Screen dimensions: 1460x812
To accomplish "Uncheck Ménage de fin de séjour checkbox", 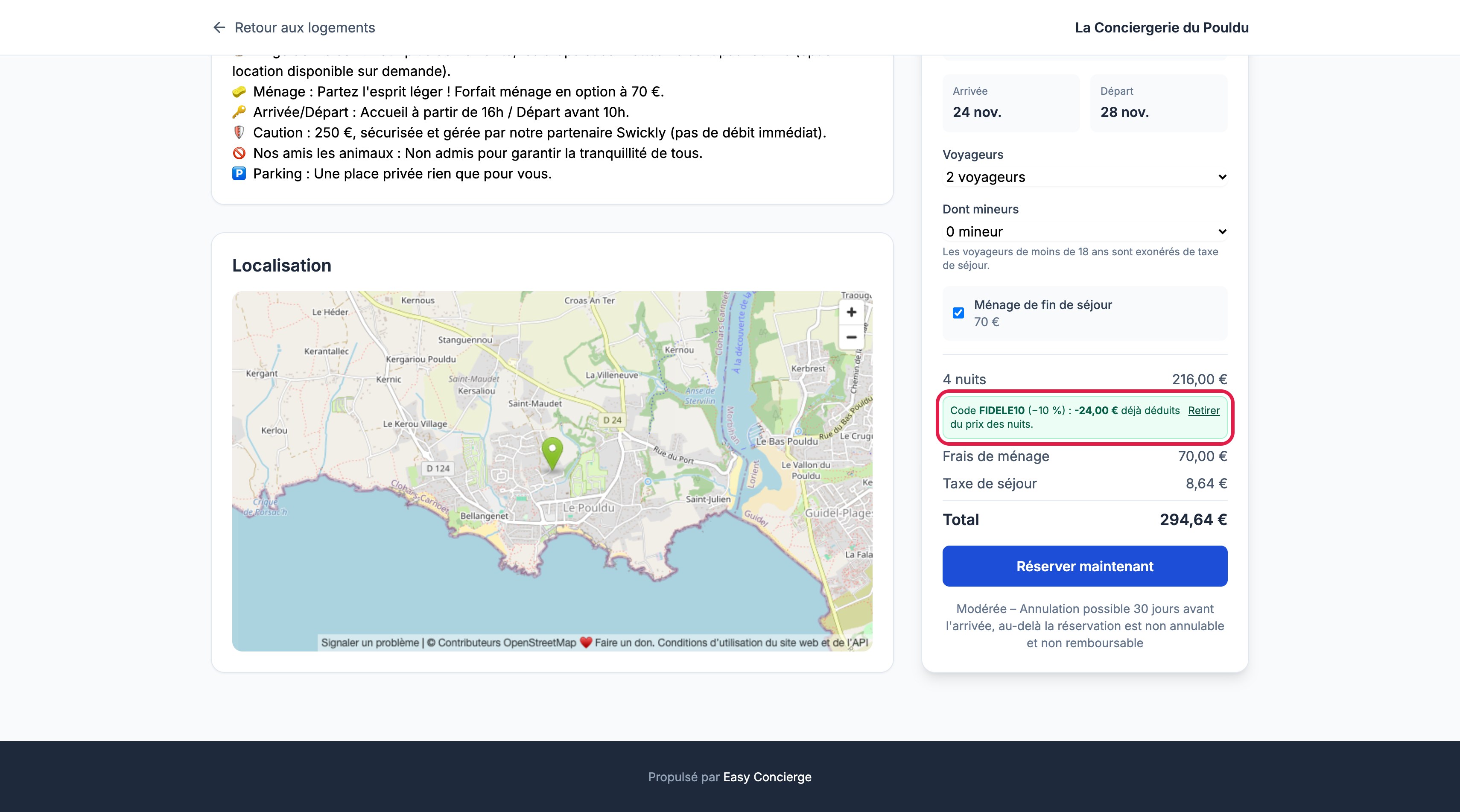I will click(x=958, y=313).
